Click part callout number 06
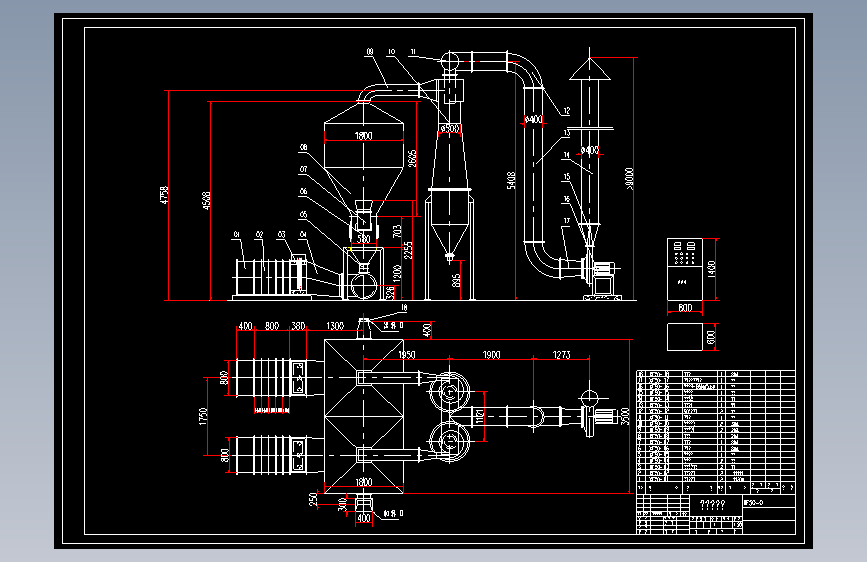This screenshot has width=867, height=562. [303, 191]
